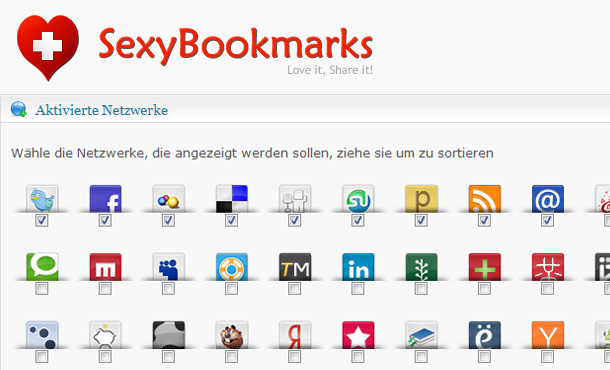
Task: Click the blue email @ icon
Action: click(x=548, y=199)
